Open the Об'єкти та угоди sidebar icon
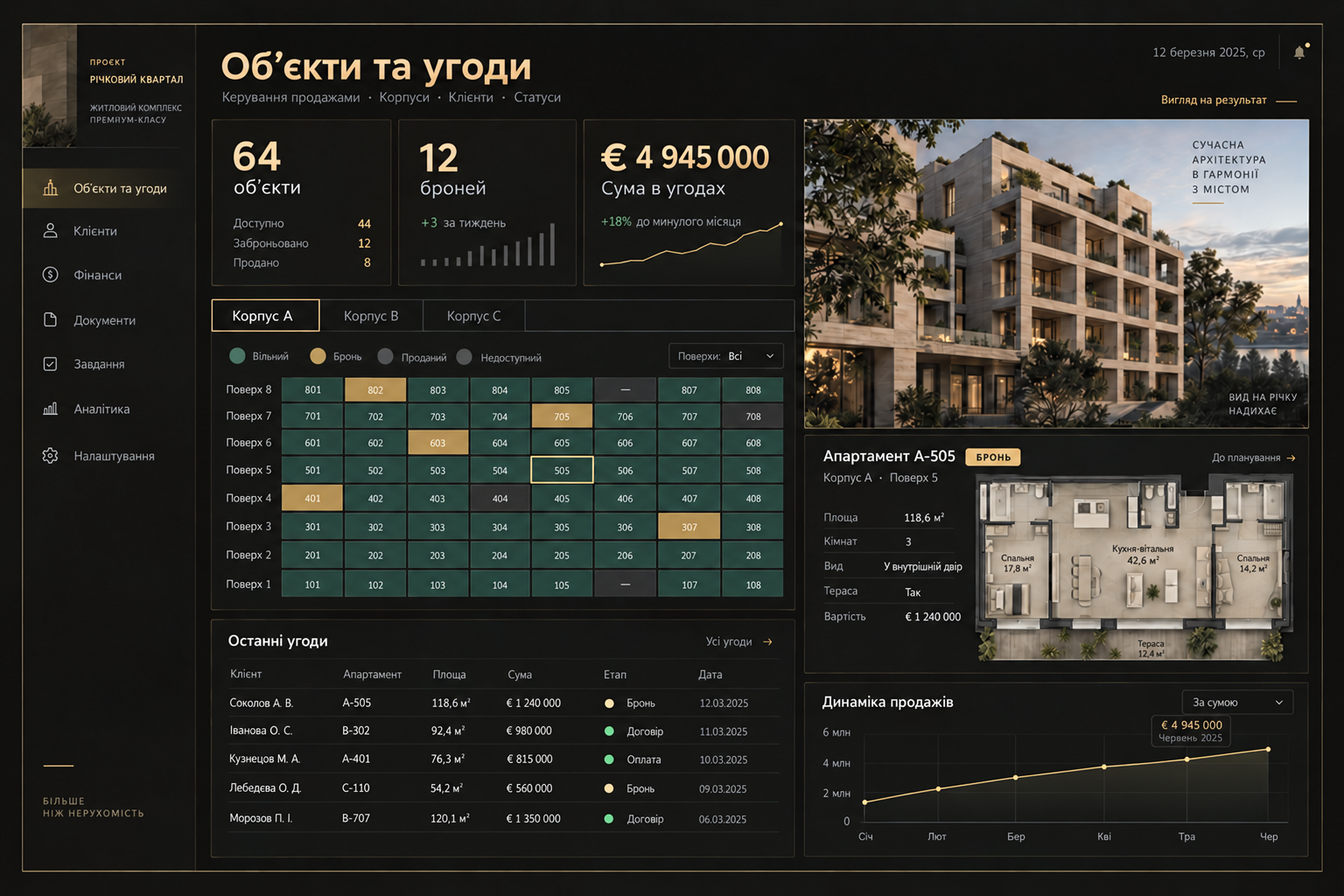1344x896 pixels. pos(51,187)
